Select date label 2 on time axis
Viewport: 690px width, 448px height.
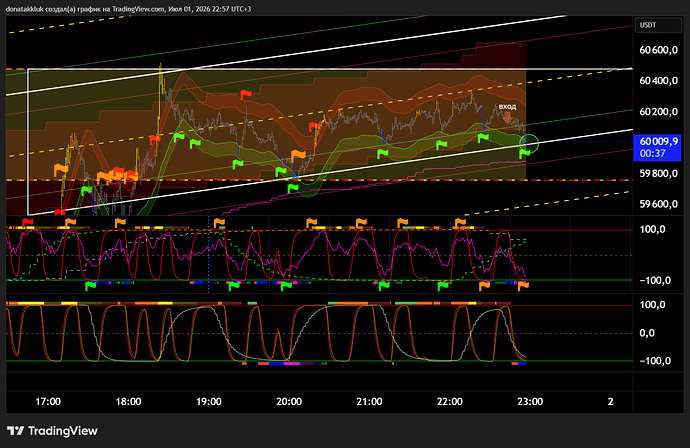[x=610, y=401]
